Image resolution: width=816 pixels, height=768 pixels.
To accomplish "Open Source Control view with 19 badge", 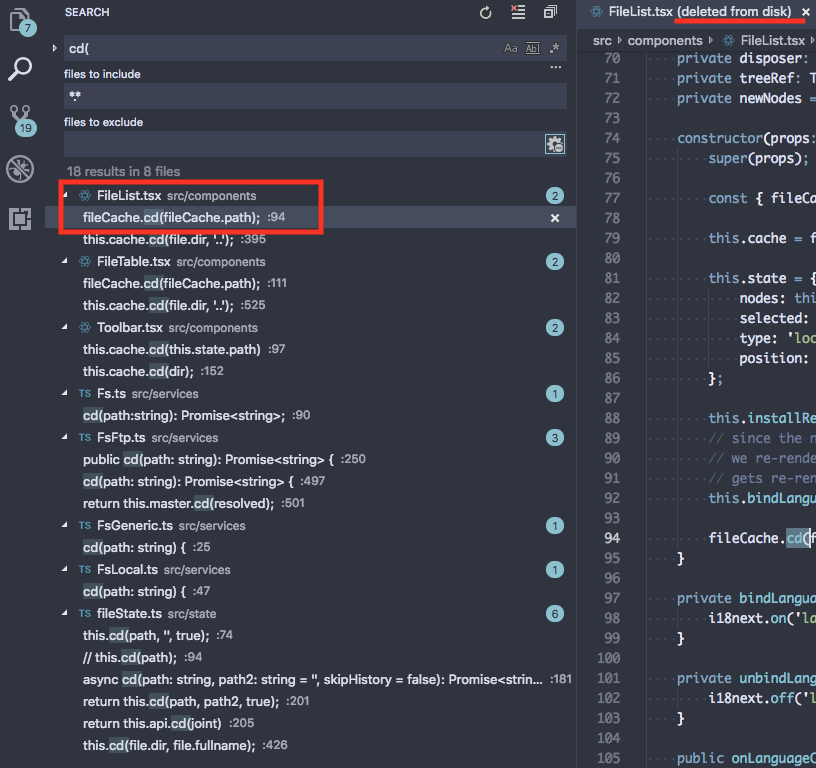I will coord(22,120).
